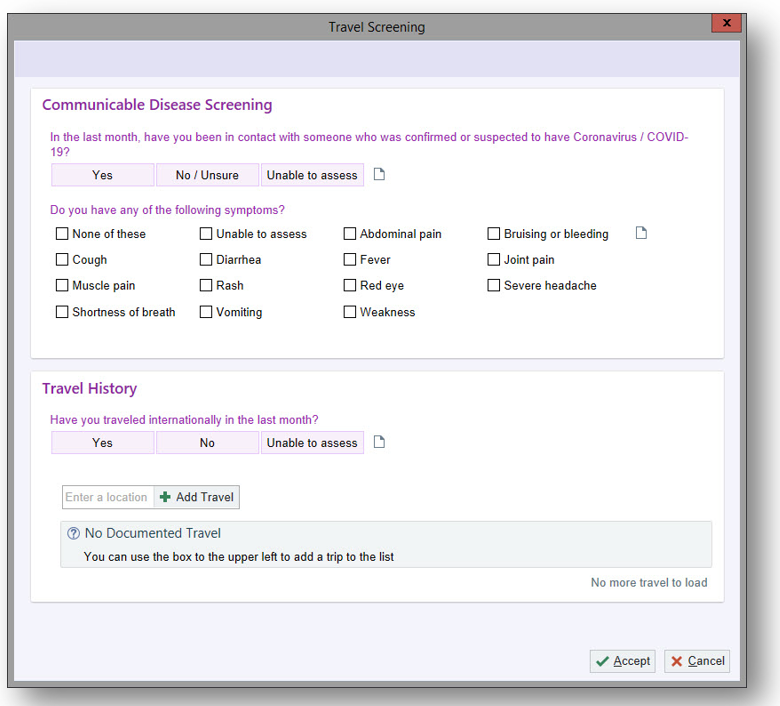Viewport: 780px width, 706px height.
Task: Select the None of these checkbox
Action: [x=63, y=234]
